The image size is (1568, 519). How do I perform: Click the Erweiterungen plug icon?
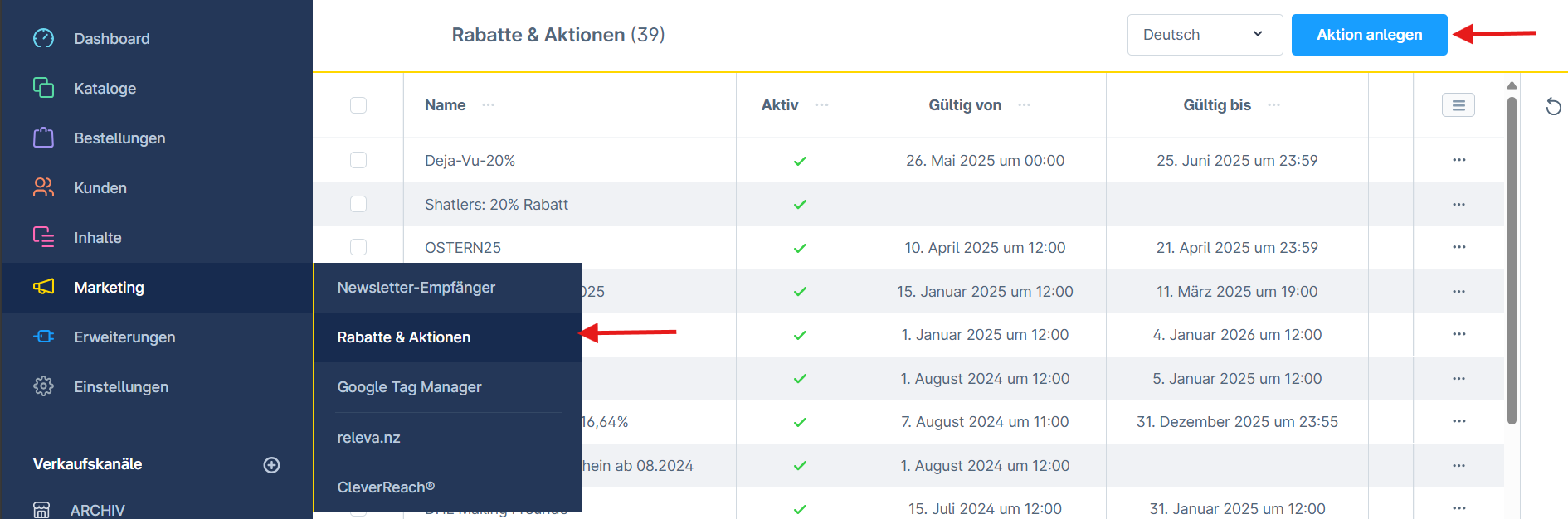coord(43,337)
